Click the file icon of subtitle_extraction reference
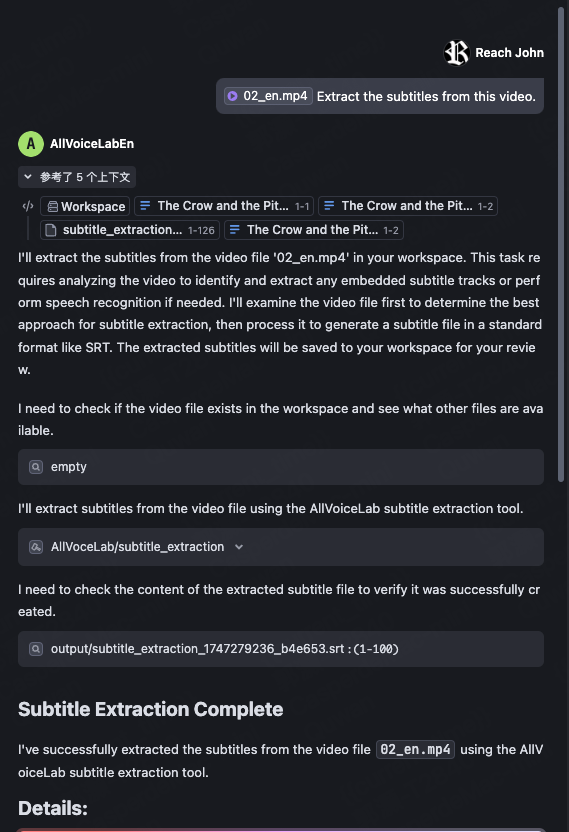The height and width of the screenshot is (832, 569). tap(51, 230)
